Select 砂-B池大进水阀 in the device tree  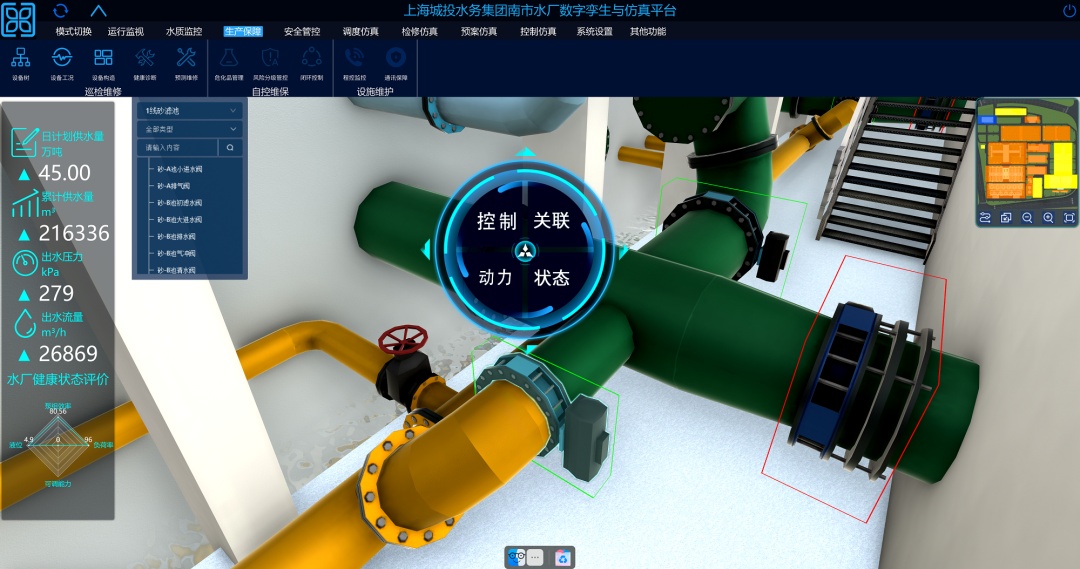pos(179,220)
